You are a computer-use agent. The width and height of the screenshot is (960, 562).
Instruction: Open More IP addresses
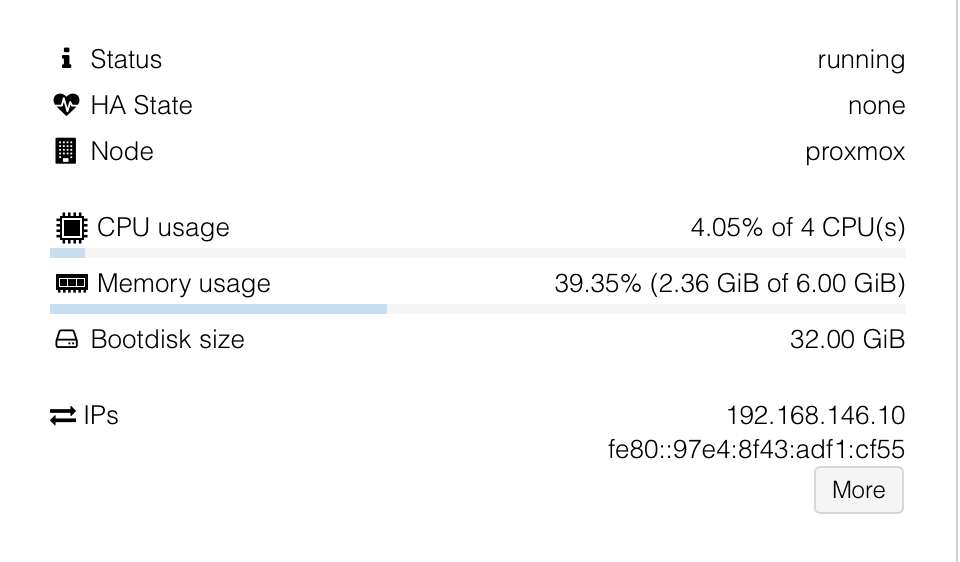(x=858, y=490)
